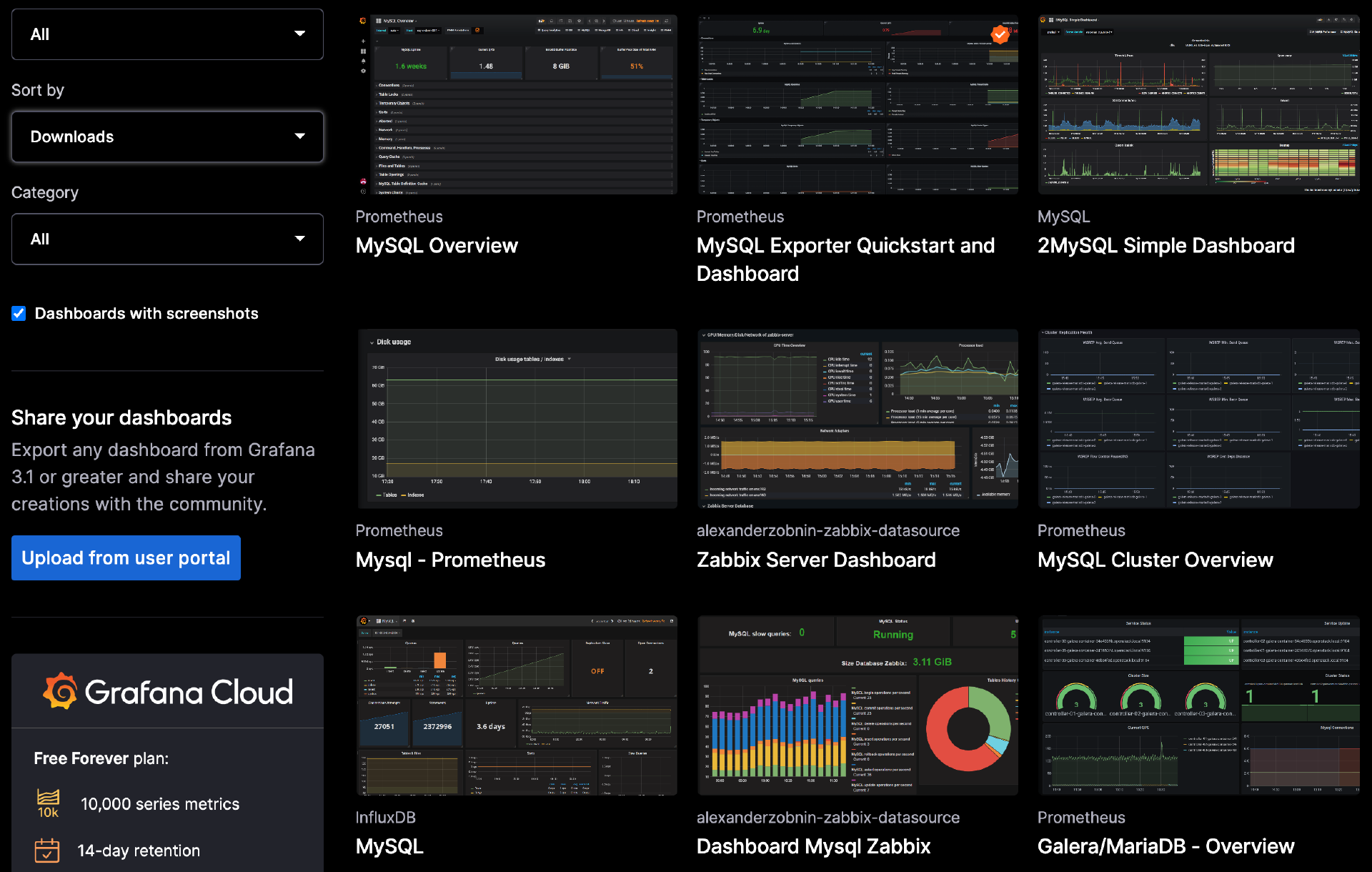This screenshot has width=1372, height=872.
Task: Click the 14-day retention calendar icon
Action: point(47,851)
